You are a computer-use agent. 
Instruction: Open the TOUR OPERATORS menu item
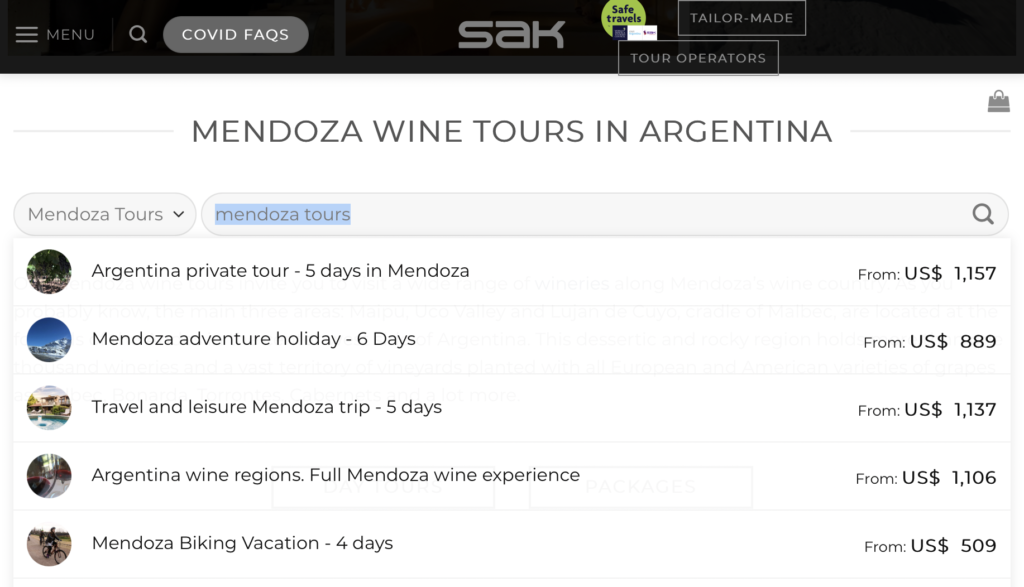[698, 58]
